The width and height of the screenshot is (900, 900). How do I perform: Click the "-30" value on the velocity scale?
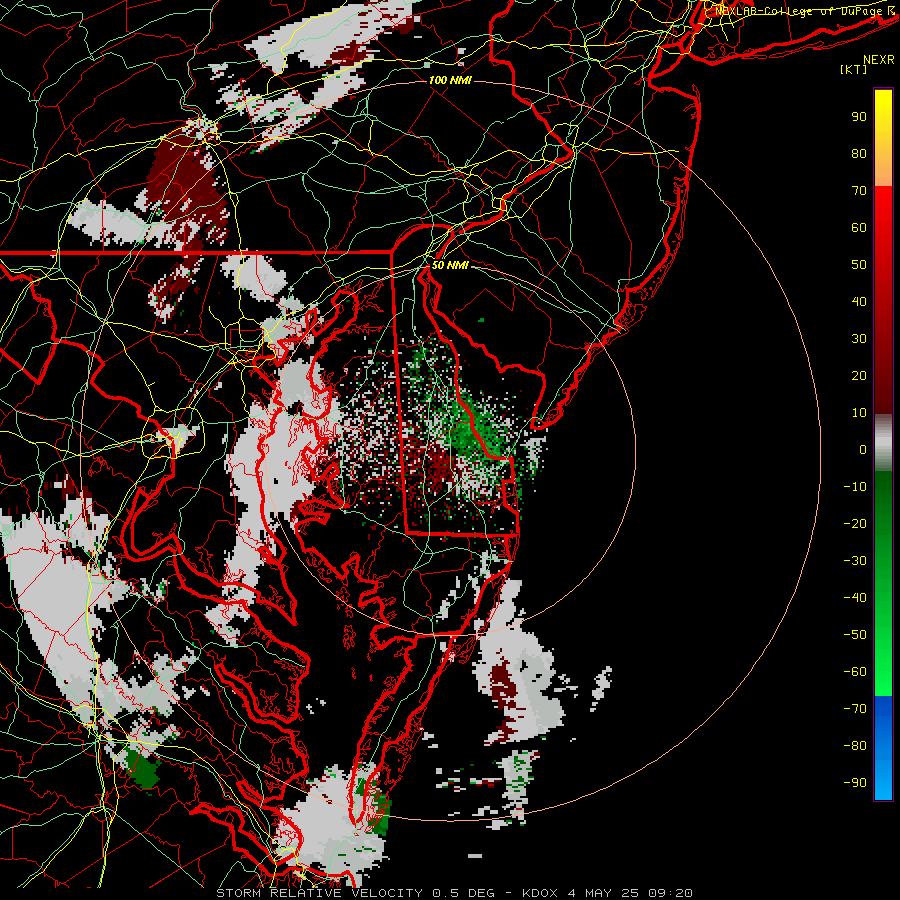pyautogui.click(x=855, y=561)
